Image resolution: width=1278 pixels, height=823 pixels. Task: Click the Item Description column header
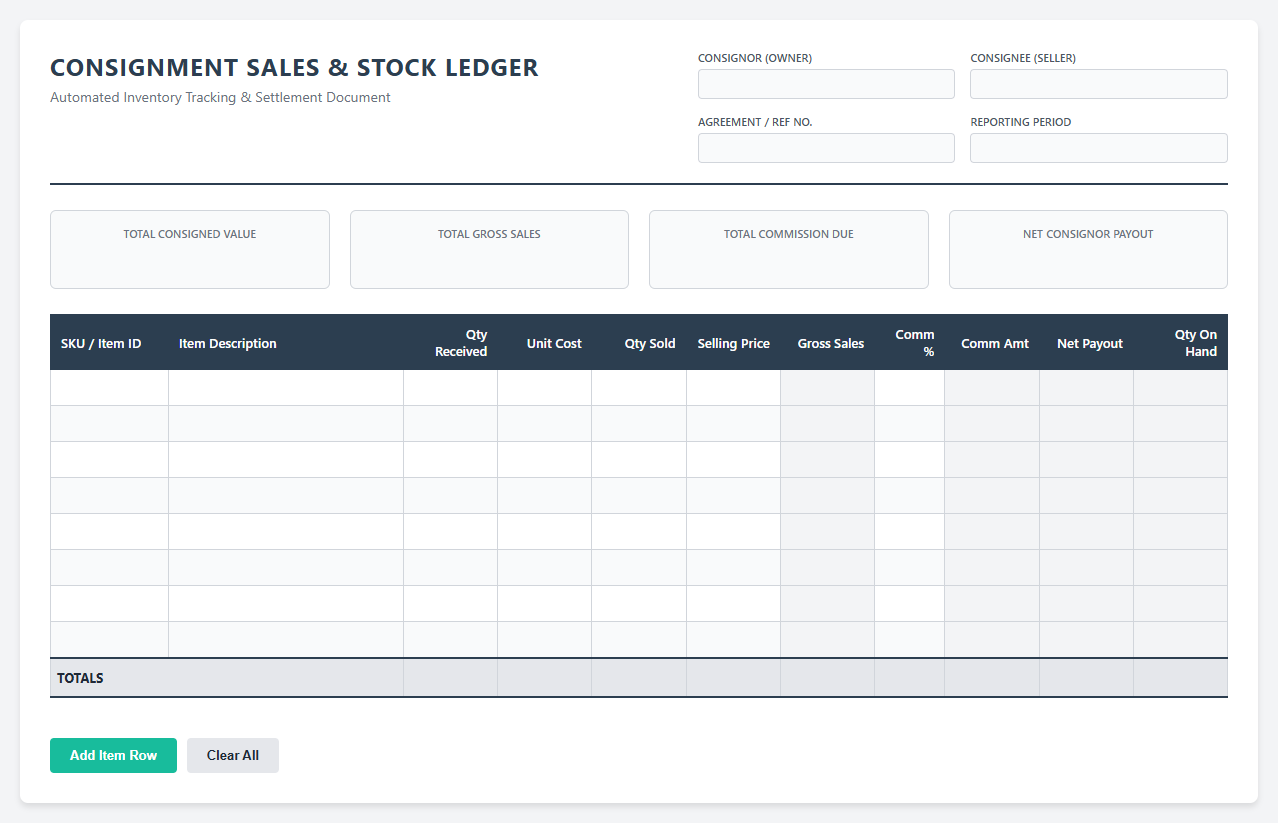coord(286,343)
